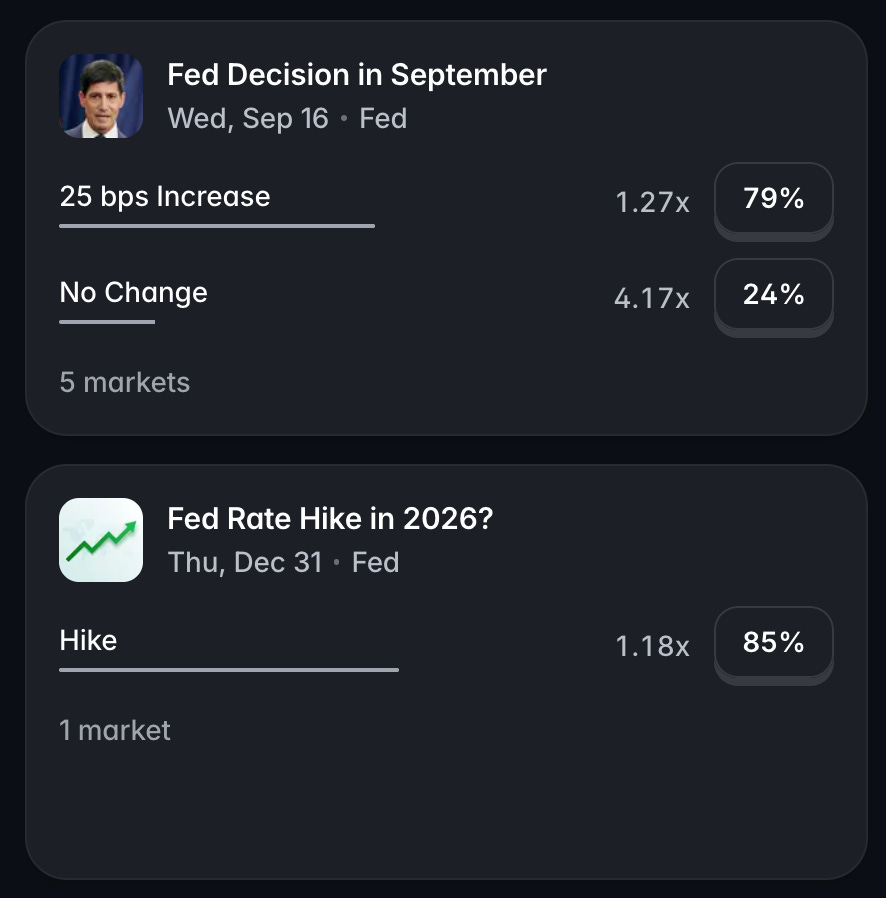
Task: Choose the No Change outcome
Action: pos(133,293)
